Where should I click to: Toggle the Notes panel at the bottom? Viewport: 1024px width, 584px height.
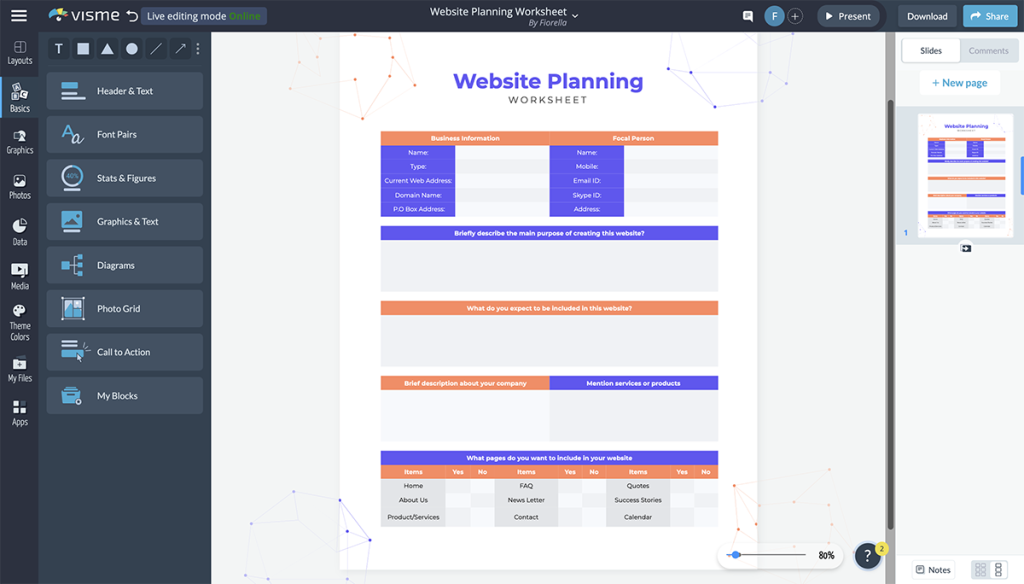[x=932, y=568]
